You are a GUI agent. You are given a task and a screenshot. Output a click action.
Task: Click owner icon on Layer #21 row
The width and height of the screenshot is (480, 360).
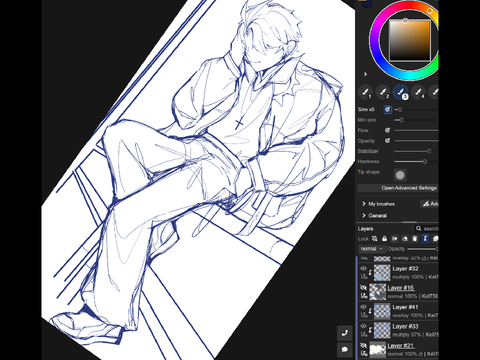(x=364, y=354)
